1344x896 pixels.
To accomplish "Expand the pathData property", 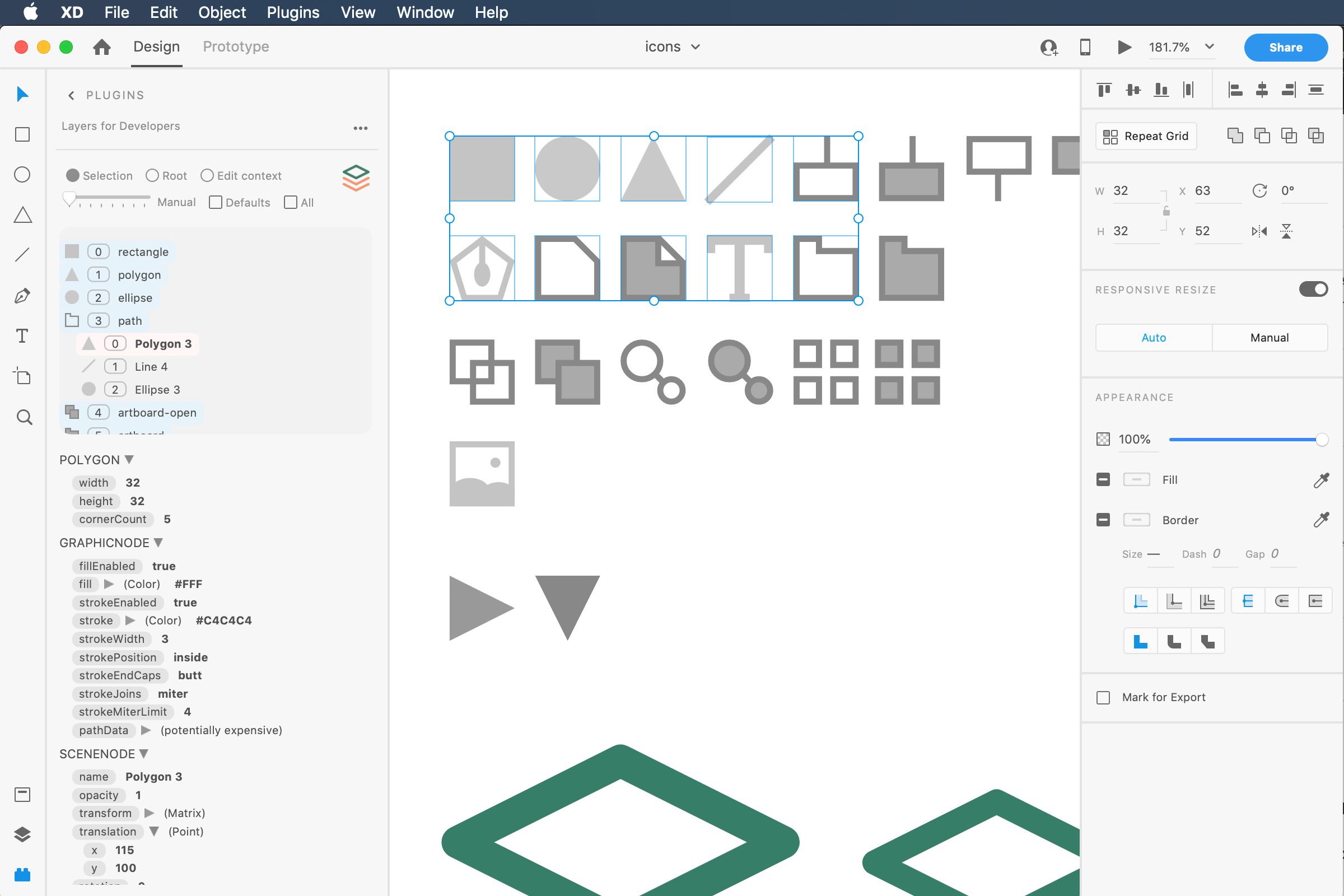I will [146, 730].
